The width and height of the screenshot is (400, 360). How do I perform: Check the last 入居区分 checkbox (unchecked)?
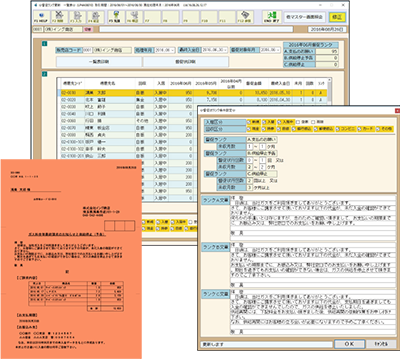pyautogui.click(x=314, y=122)
